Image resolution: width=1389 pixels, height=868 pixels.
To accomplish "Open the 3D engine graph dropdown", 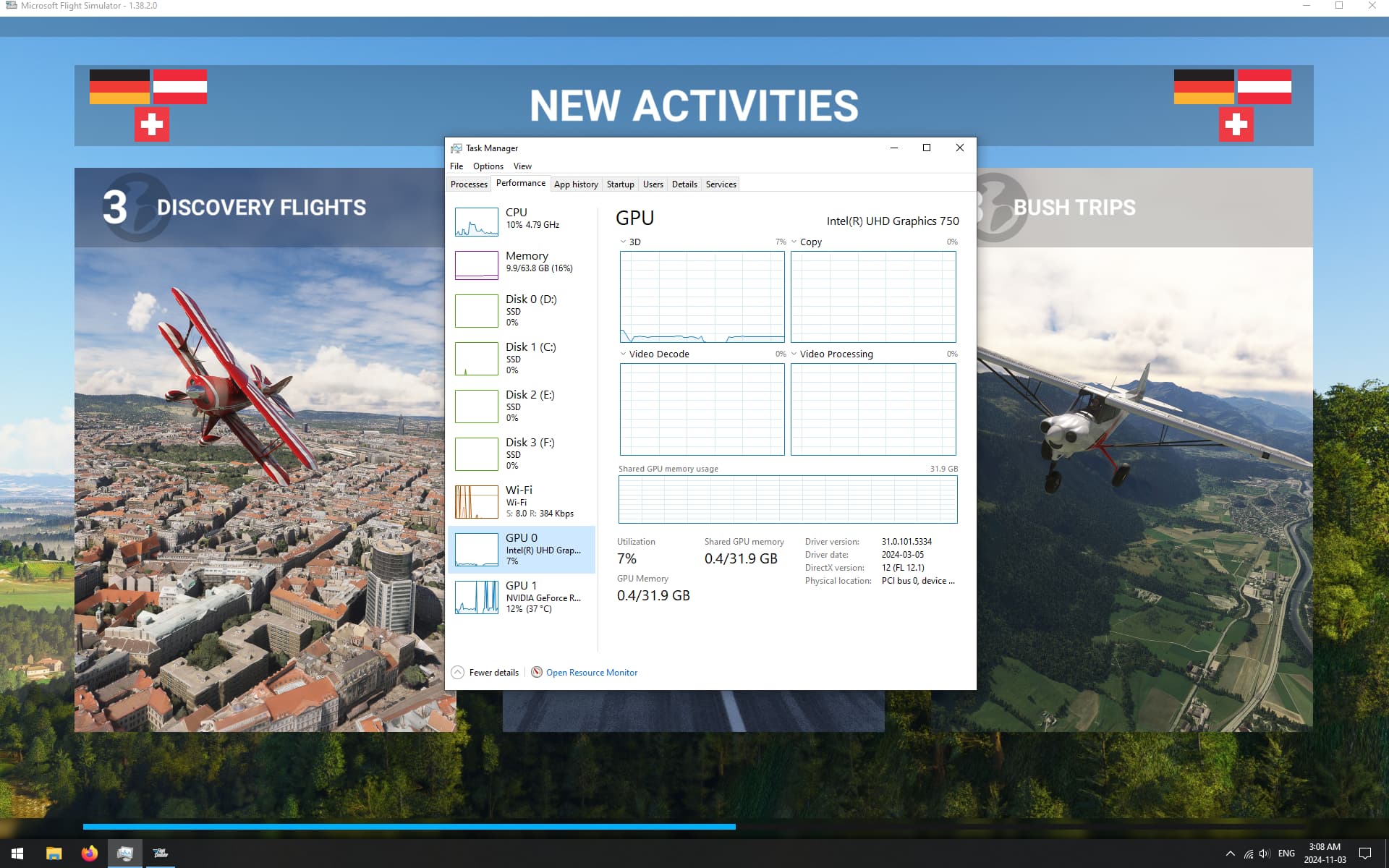I will click(x=623, y=242).
